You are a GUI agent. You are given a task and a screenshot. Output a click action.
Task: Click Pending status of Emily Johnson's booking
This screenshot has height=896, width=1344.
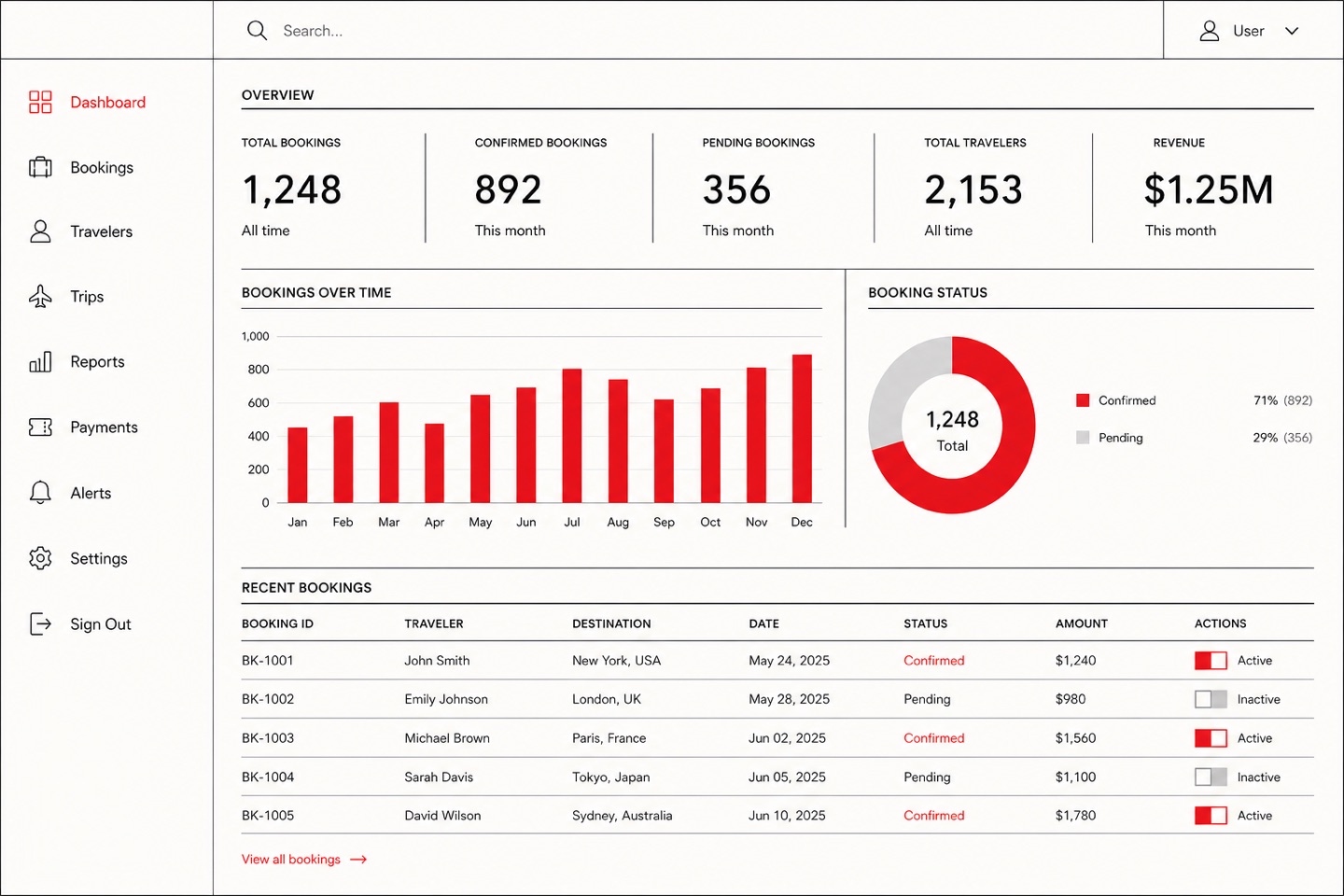coord(927,699)
